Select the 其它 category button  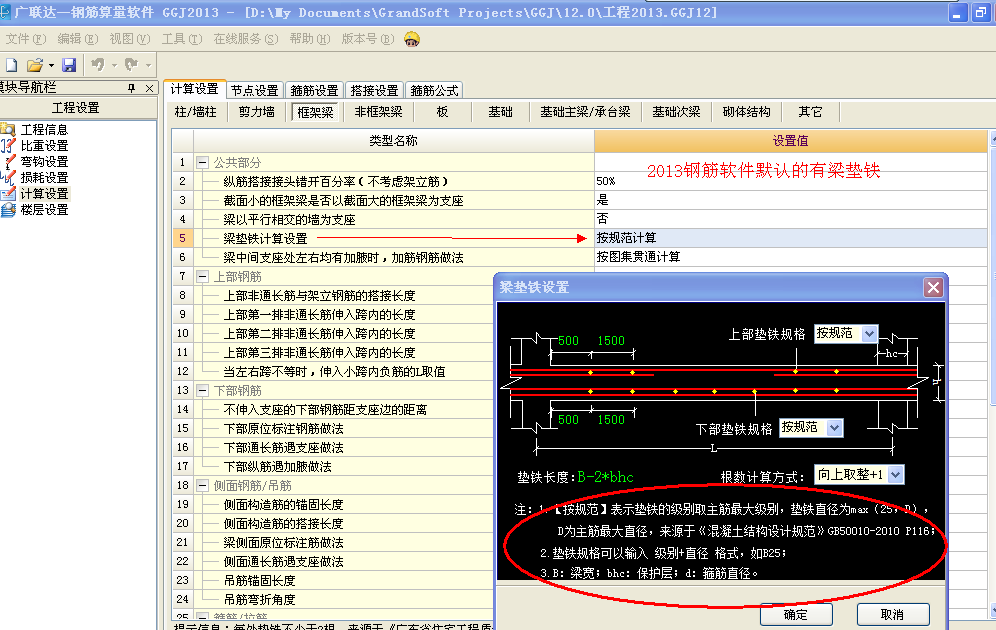pyautogui.click(x=810, y=112)
